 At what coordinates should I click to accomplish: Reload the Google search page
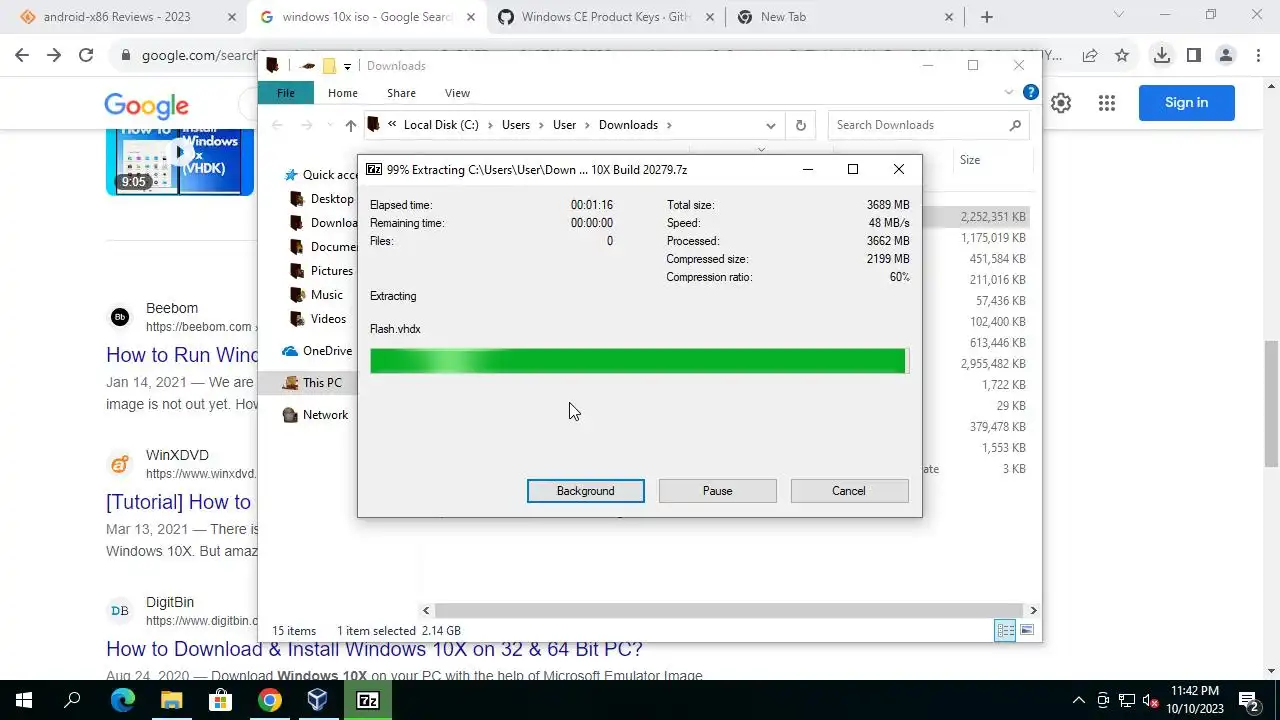point(86,56)
